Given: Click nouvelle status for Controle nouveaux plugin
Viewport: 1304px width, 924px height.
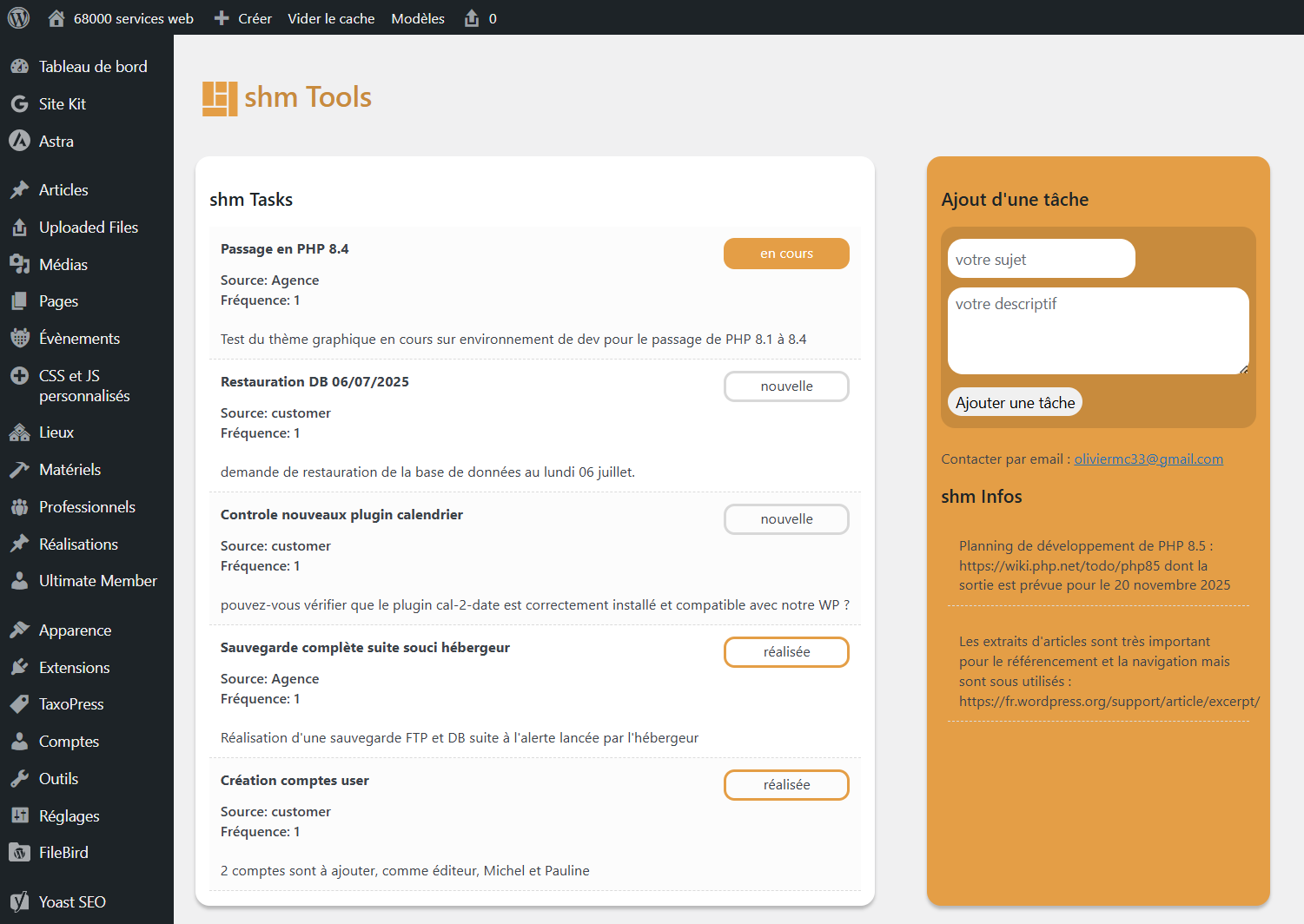Looking at the screenshot, I should [786, 519].
